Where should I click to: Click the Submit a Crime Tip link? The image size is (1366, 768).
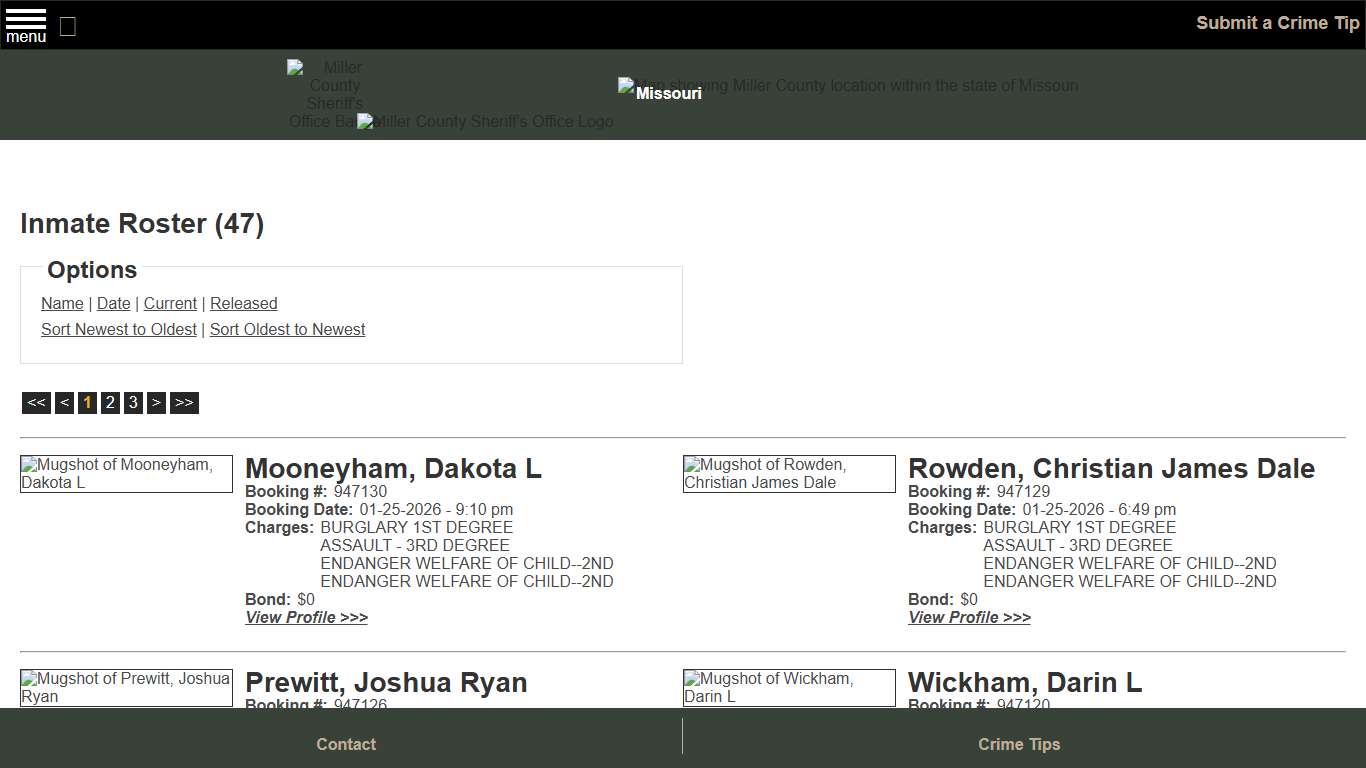pyautogui.click(x=1277, y=22)
